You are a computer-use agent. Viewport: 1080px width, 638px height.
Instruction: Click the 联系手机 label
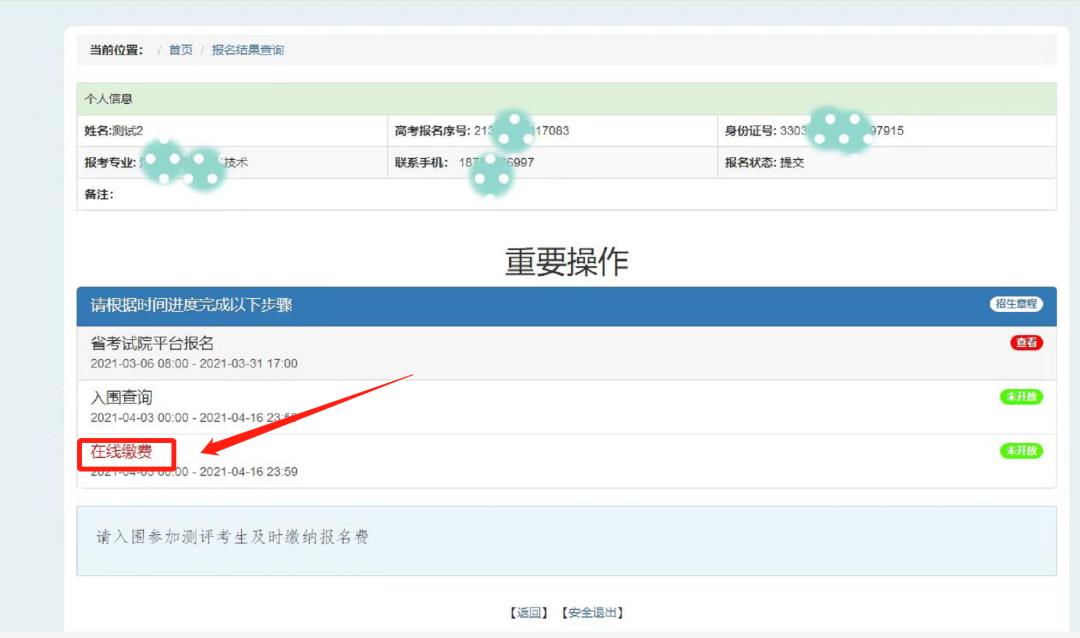[x=422, y=163]
